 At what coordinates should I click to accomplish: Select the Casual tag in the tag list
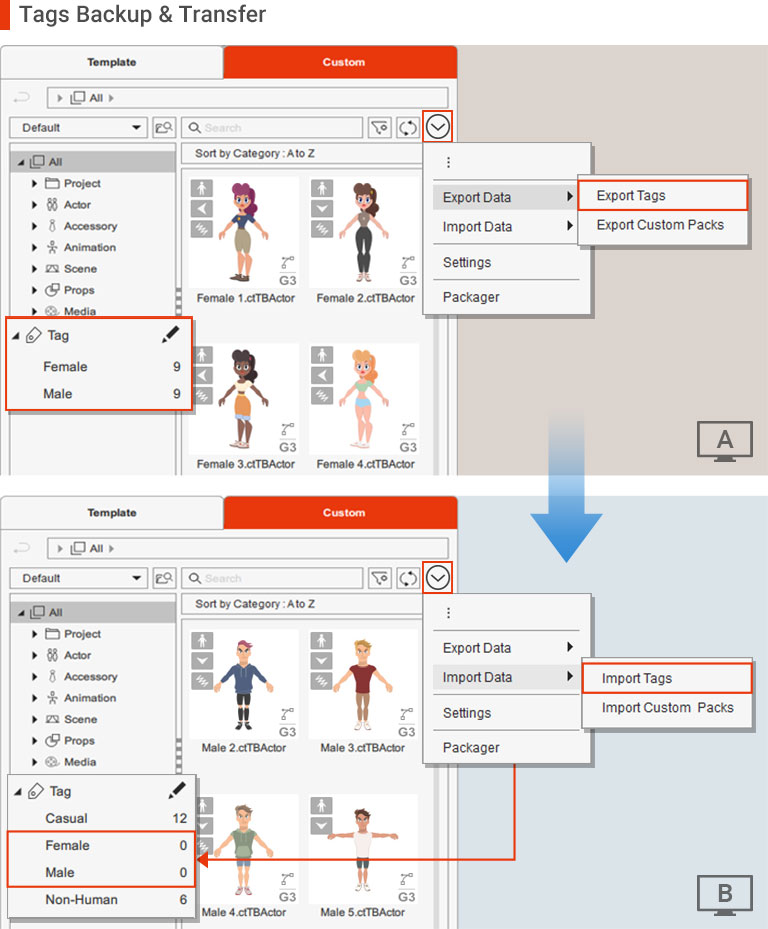pyautogui.click(x=67, y=818)
